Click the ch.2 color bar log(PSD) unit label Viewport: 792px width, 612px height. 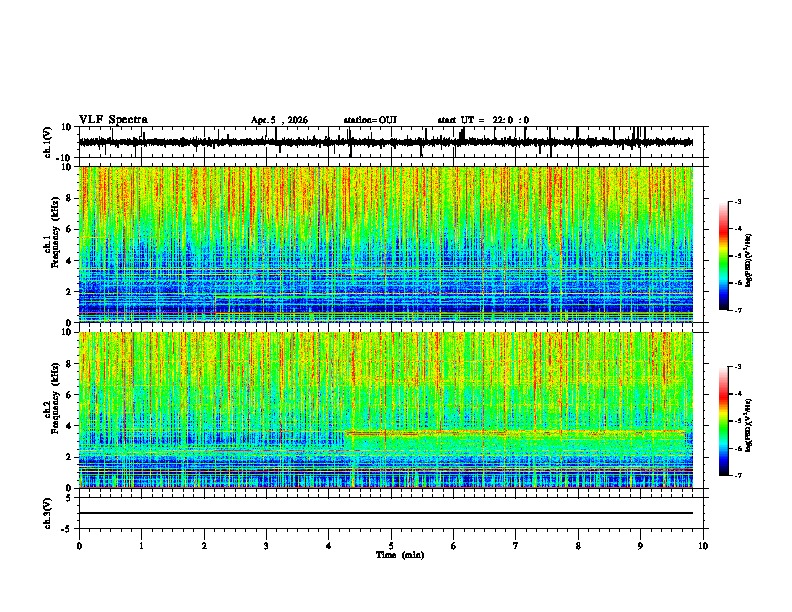click(749, 425)
